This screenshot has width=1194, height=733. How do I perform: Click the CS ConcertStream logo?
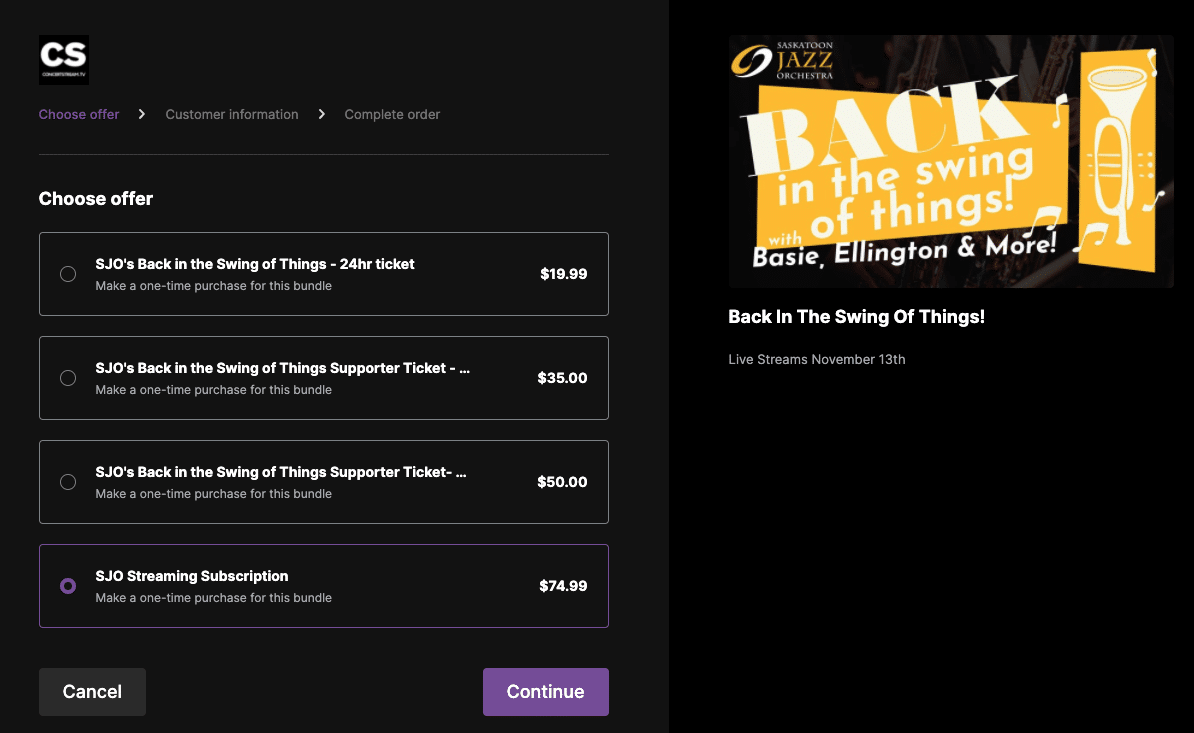tap(64, 59)
